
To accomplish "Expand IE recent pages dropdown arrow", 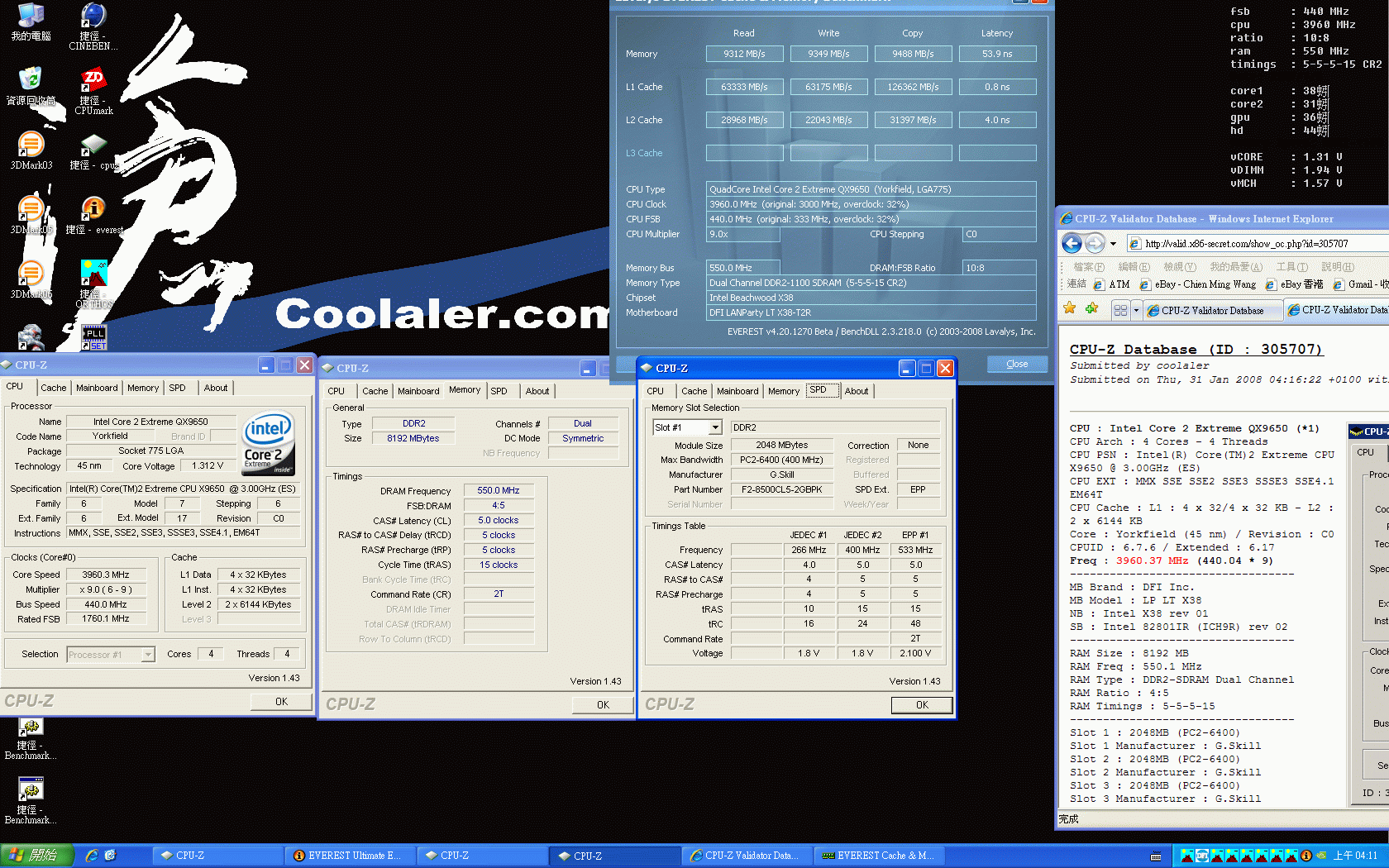I will click(1113, 244).
